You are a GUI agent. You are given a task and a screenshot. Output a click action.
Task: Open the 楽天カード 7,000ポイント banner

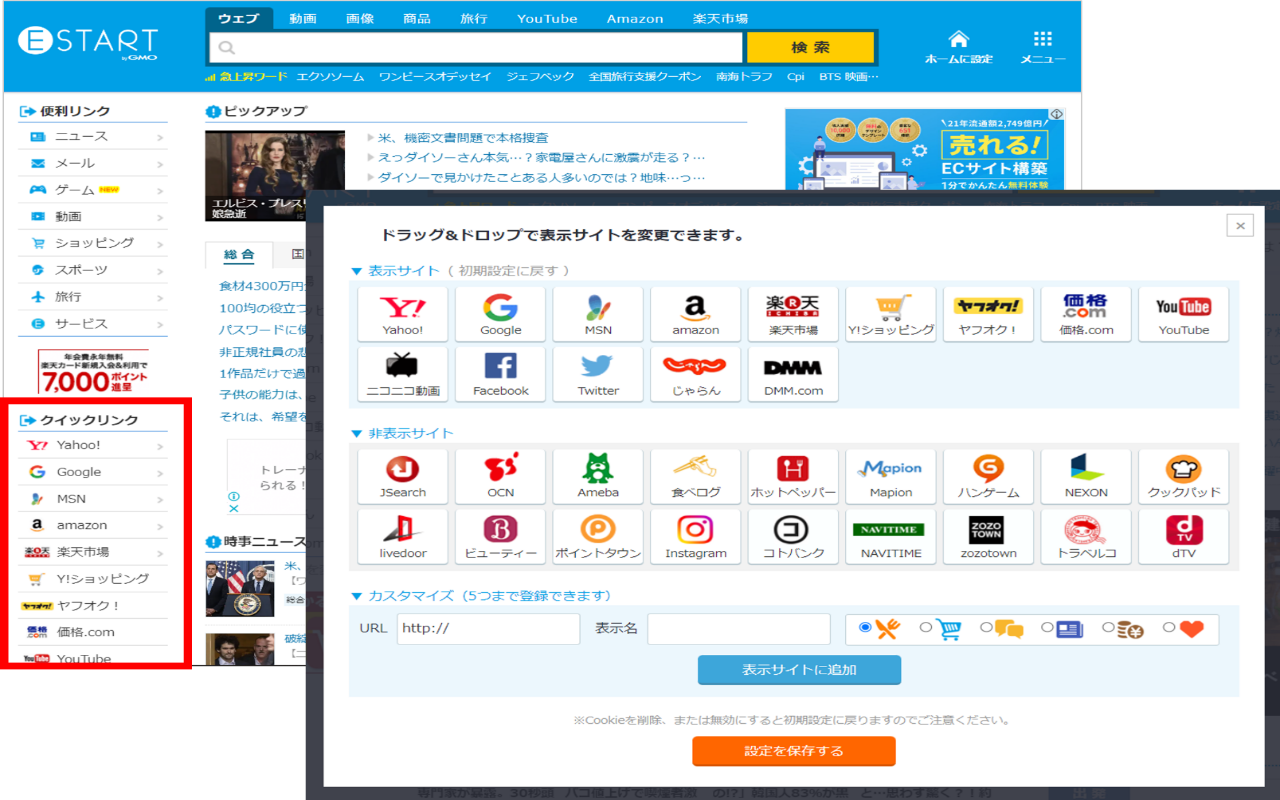tap(93, 372)
